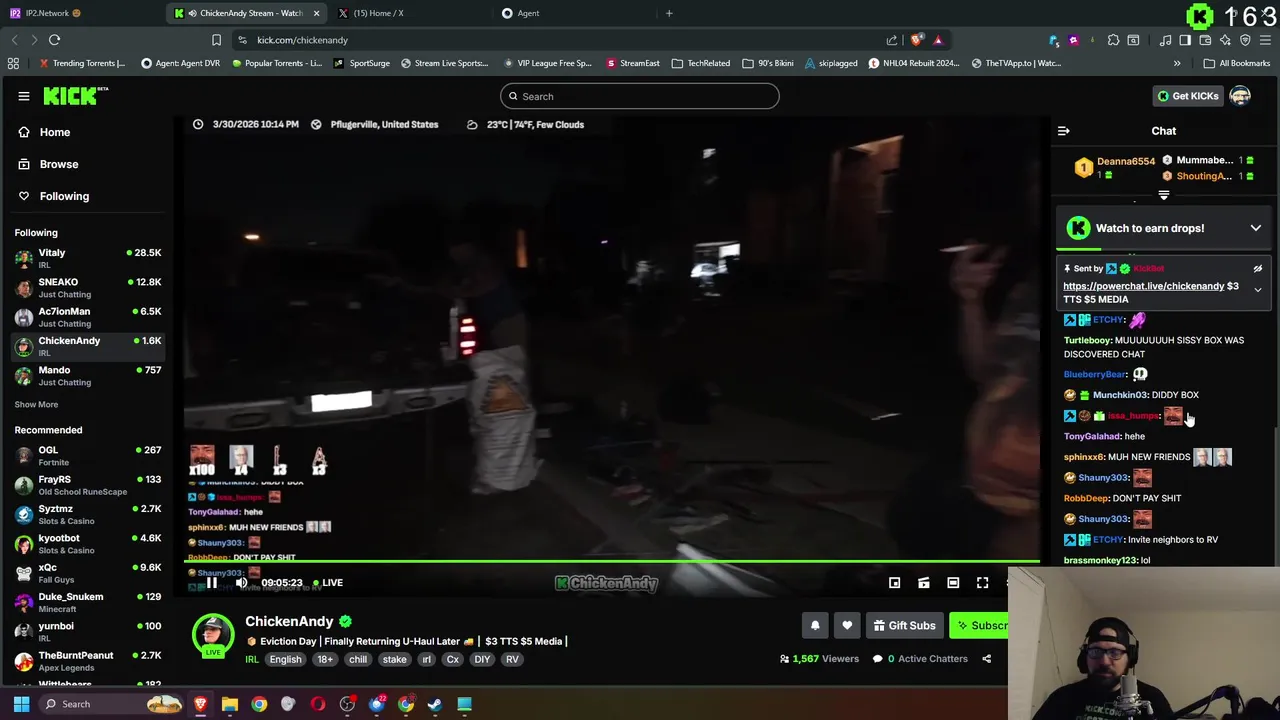Expand the pinned message chevron
1280x720 pixels.
pyautogui.click(x=1258, y=290)
